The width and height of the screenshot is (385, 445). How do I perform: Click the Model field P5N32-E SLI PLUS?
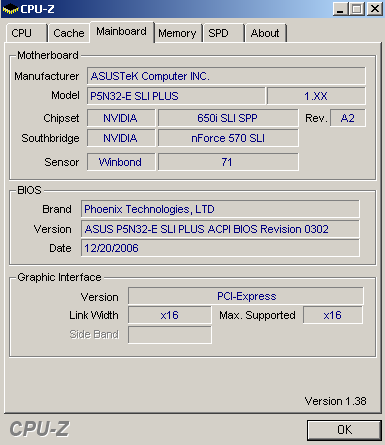pos(176,96)
